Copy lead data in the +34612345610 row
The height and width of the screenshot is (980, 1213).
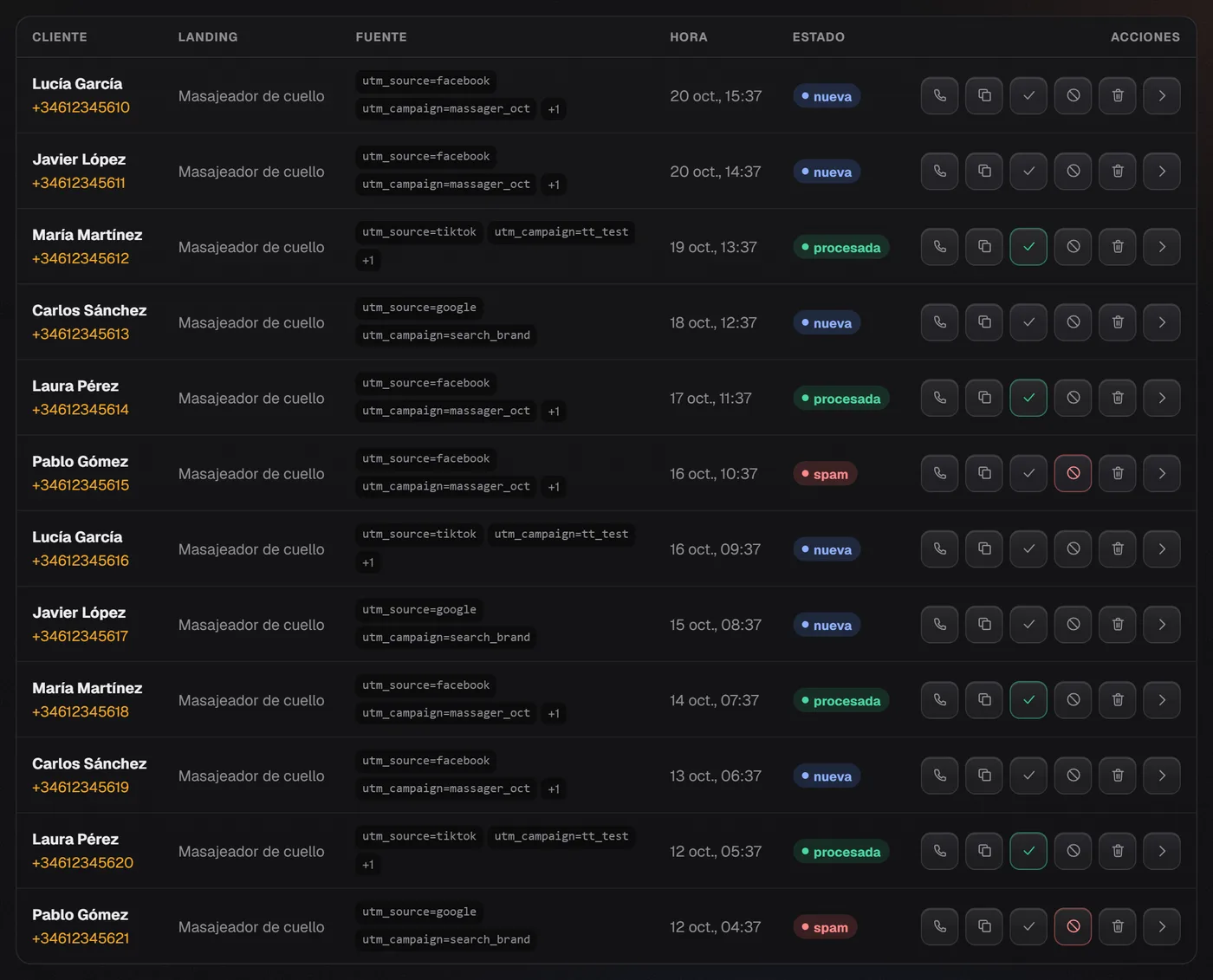[984, 95]
